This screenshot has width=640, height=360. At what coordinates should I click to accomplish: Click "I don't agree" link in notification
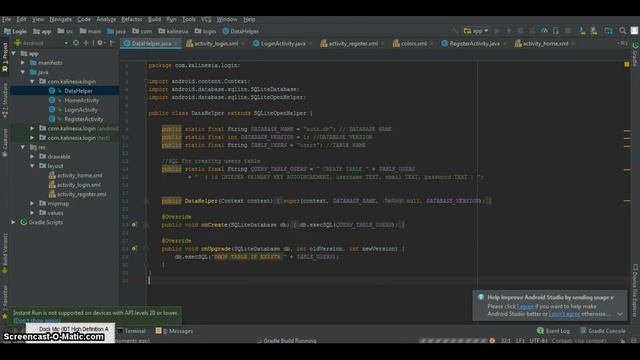(564, 314)
